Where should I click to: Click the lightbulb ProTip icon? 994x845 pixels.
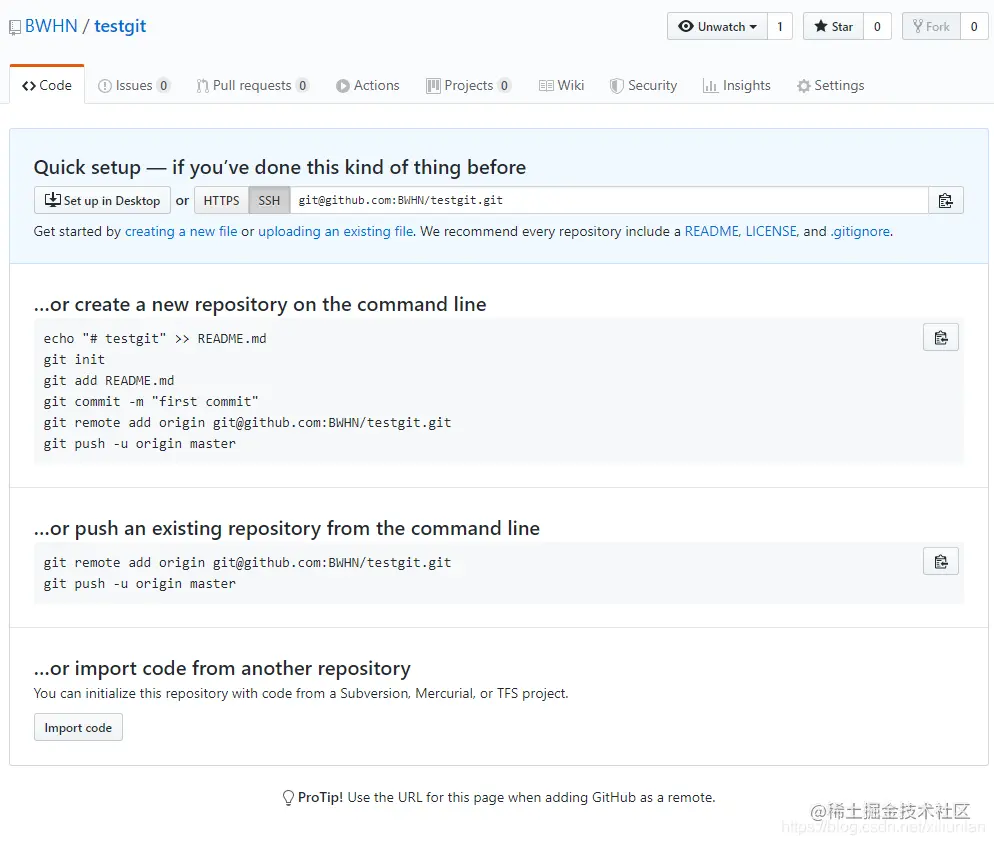point(288,798)
